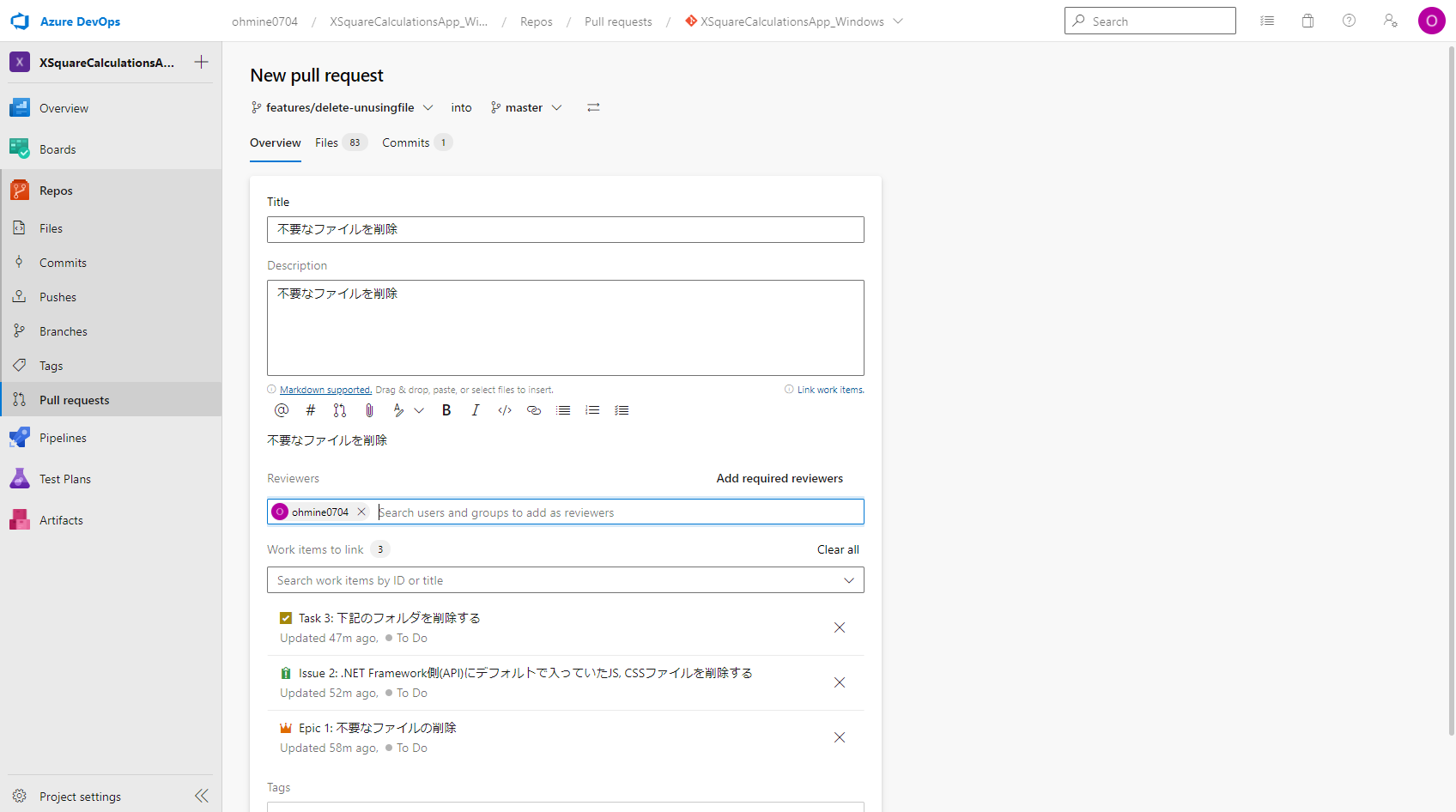Viewport: 1456px width, 812px height.
Task: Open linked work item Issue 2
Action: tap(525, 673)
